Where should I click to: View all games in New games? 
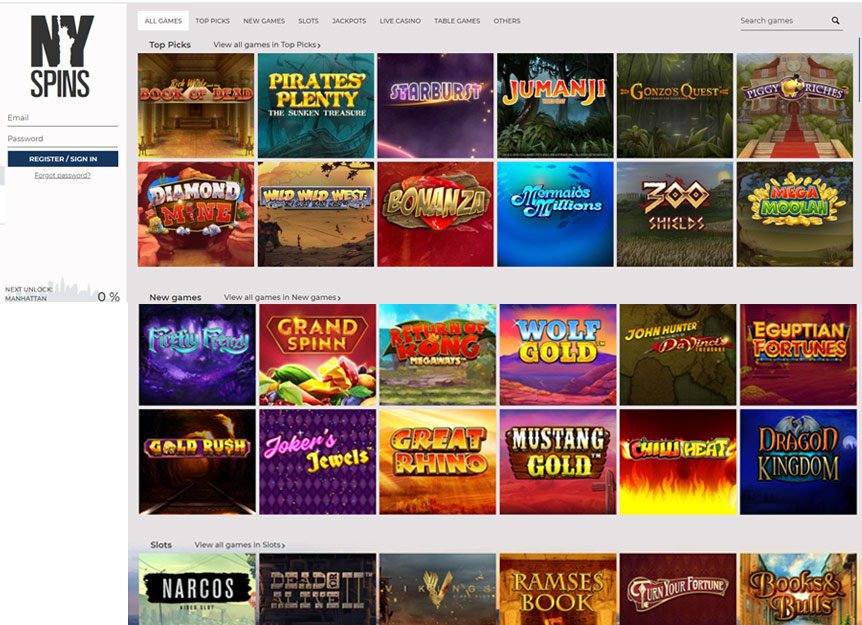tap(282, 297)
